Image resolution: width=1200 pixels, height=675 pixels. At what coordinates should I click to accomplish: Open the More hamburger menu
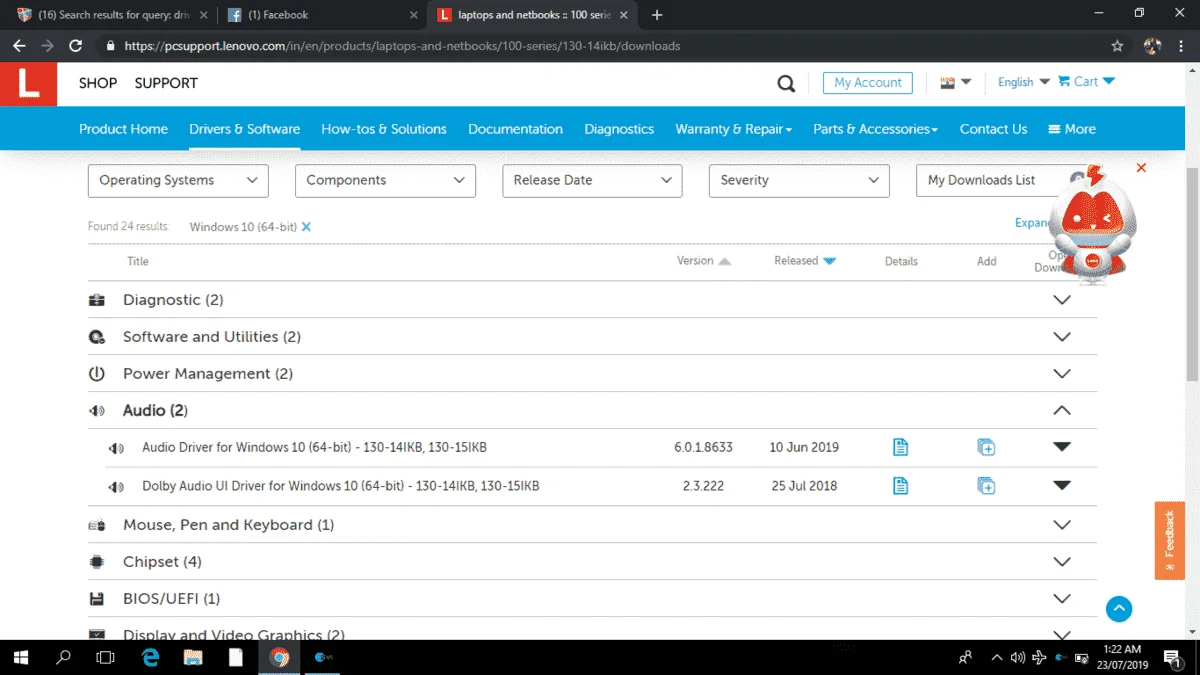point(1072,129)
